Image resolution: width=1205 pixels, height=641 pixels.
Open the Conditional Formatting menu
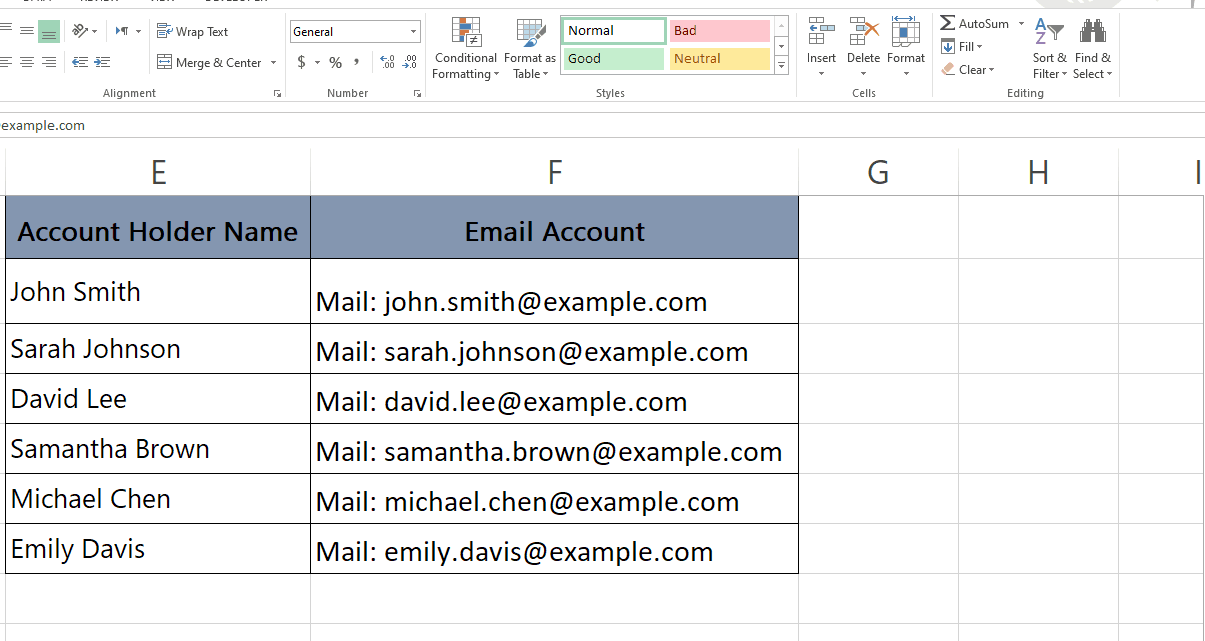(x=465, y=49)
